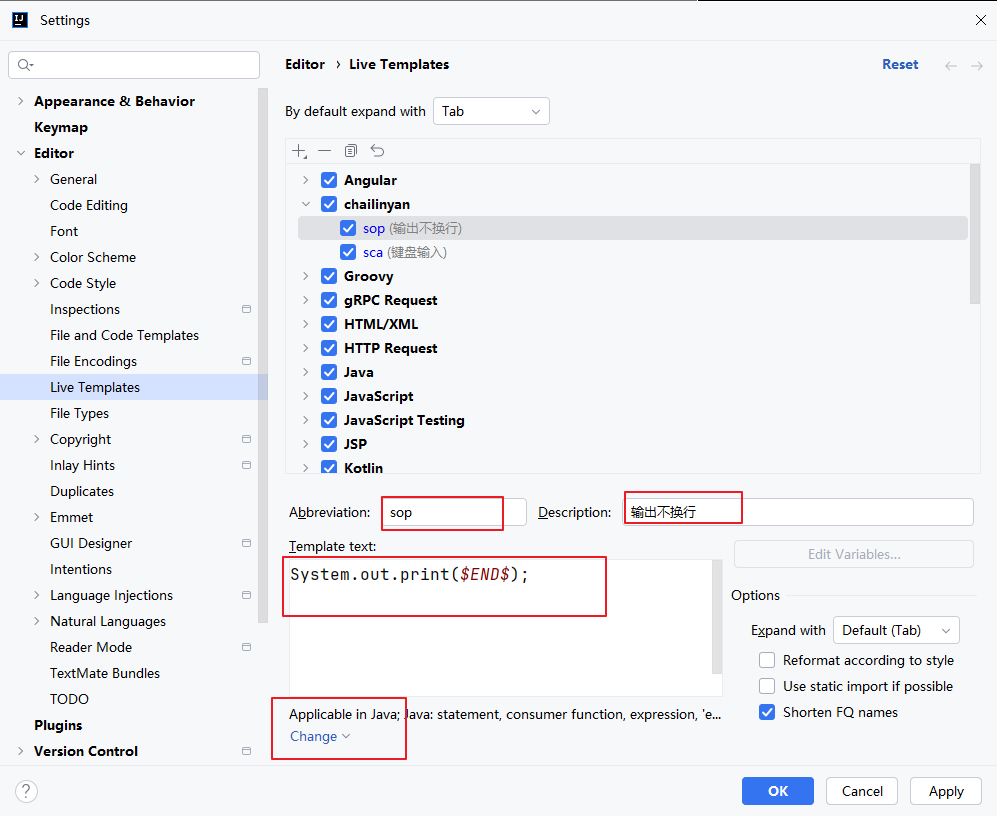The image size is (997, 816).
Task: Click the template list vertical scrollbar
Action: click(975, 234)
